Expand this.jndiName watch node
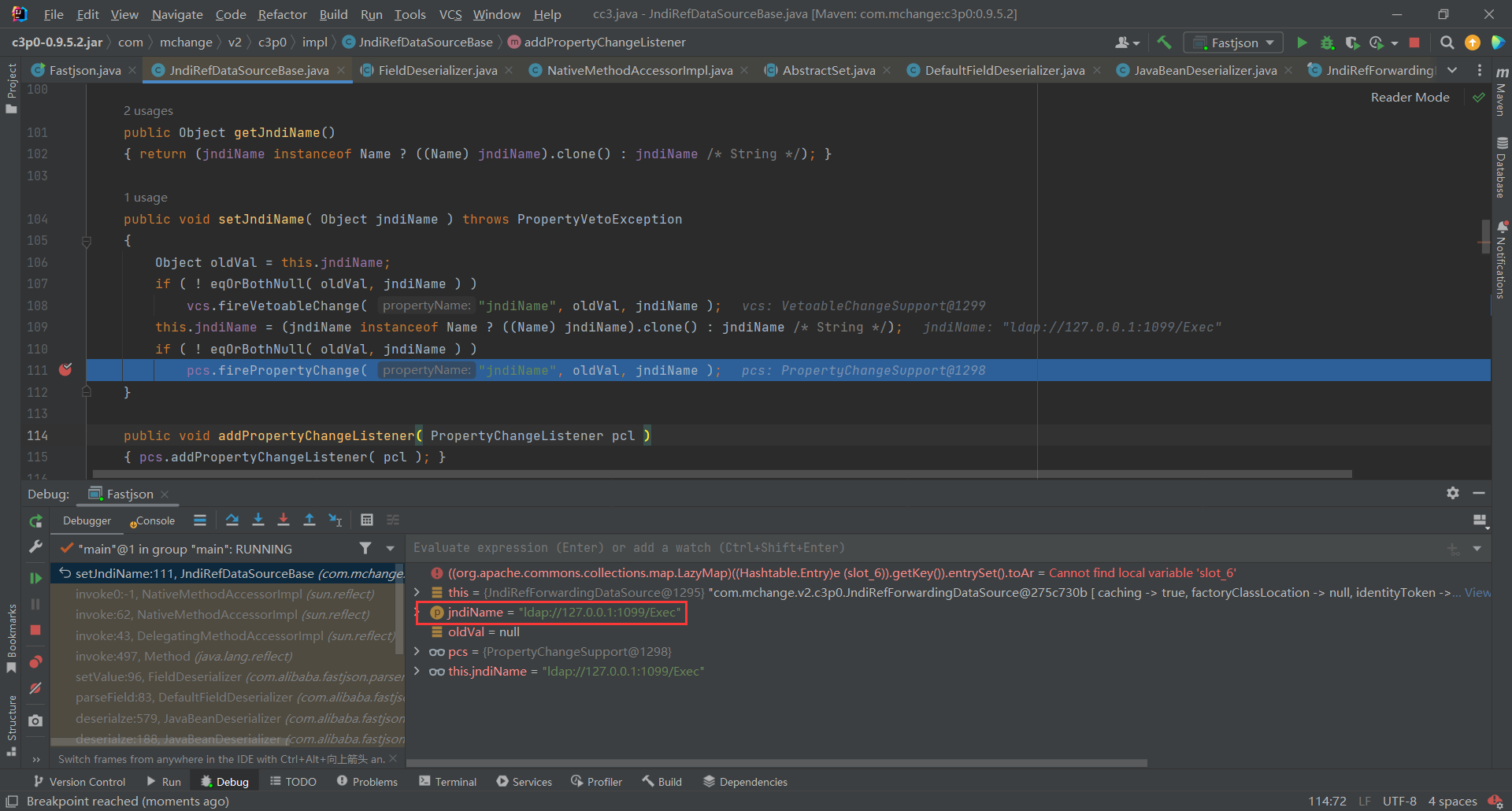This screenshot has width=1512, height=811. point(417,671)
